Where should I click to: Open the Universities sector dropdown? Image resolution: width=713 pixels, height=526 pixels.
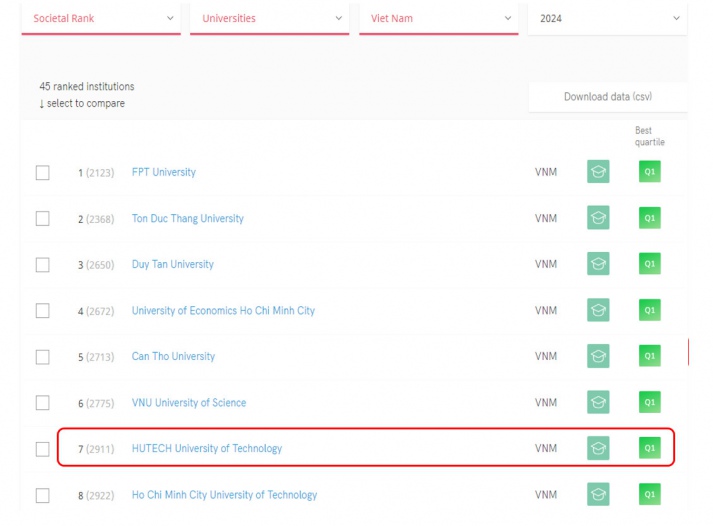[270, 19]
